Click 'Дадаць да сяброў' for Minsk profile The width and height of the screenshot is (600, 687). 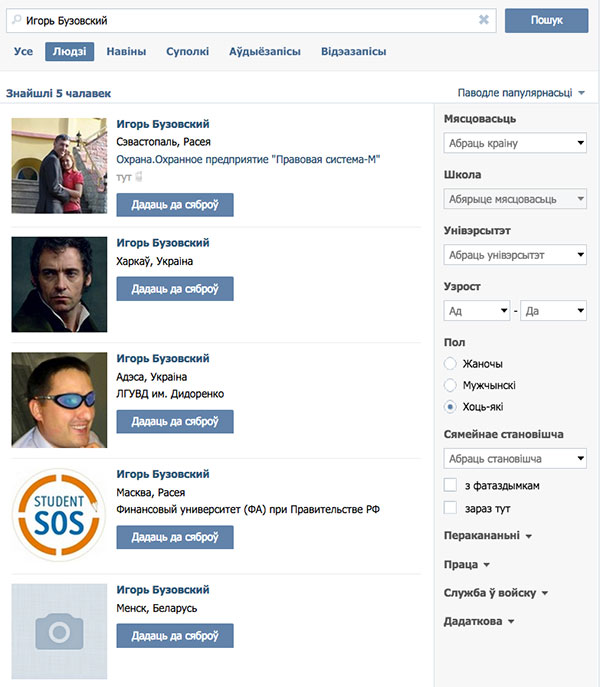point(175,636)
